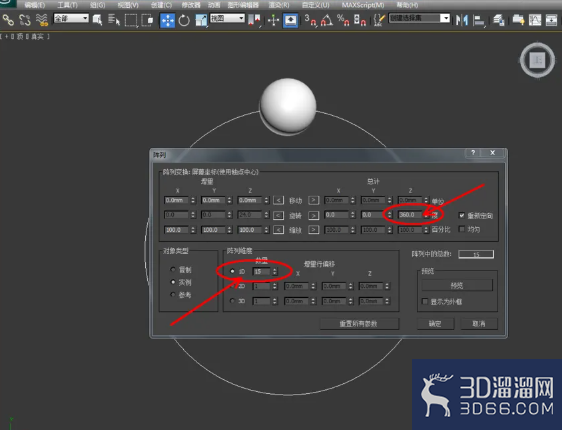Click Bind to Space Warp icon

point(42,20)
